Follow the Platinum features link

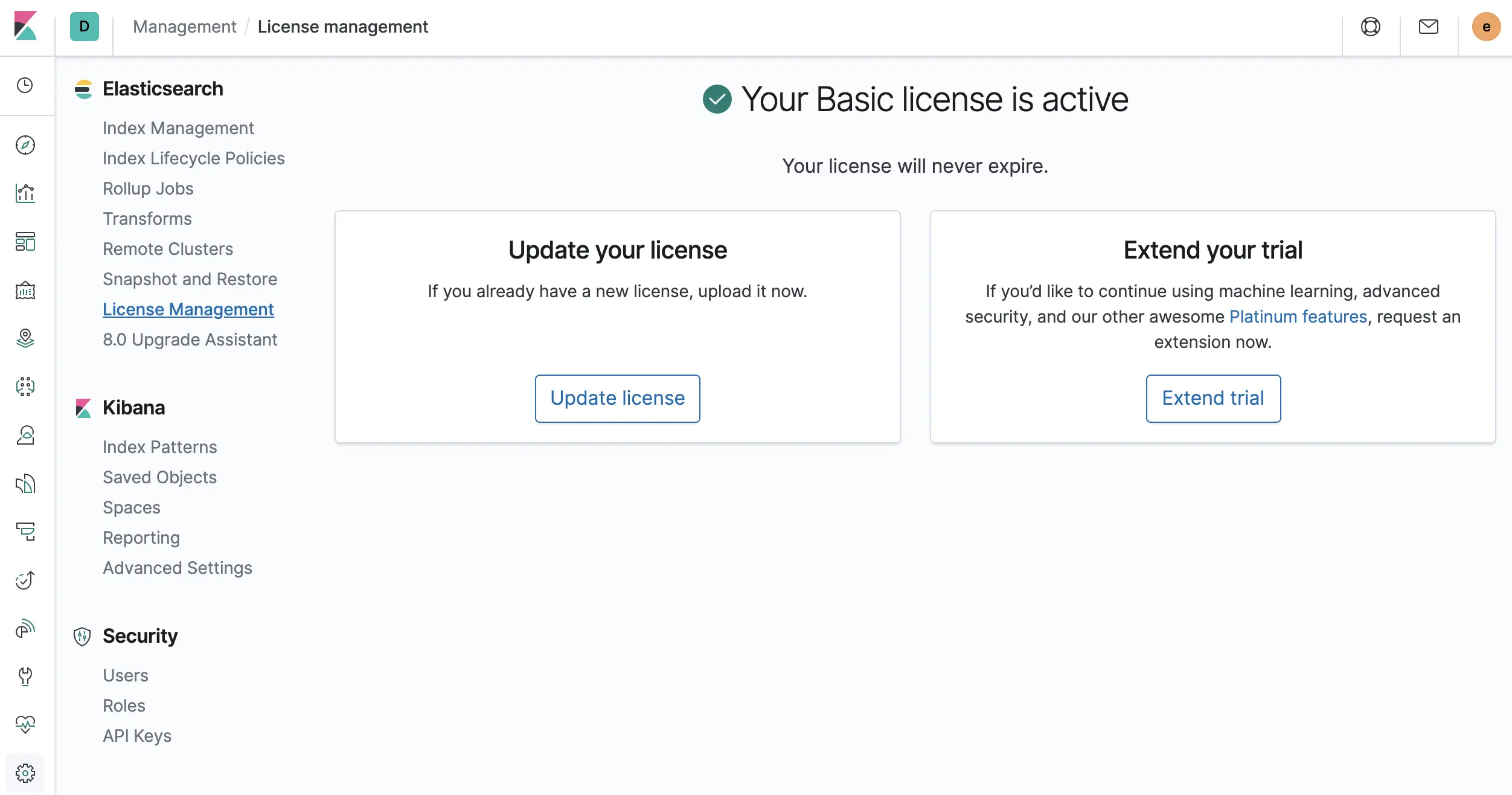[x=1298, y=317]
